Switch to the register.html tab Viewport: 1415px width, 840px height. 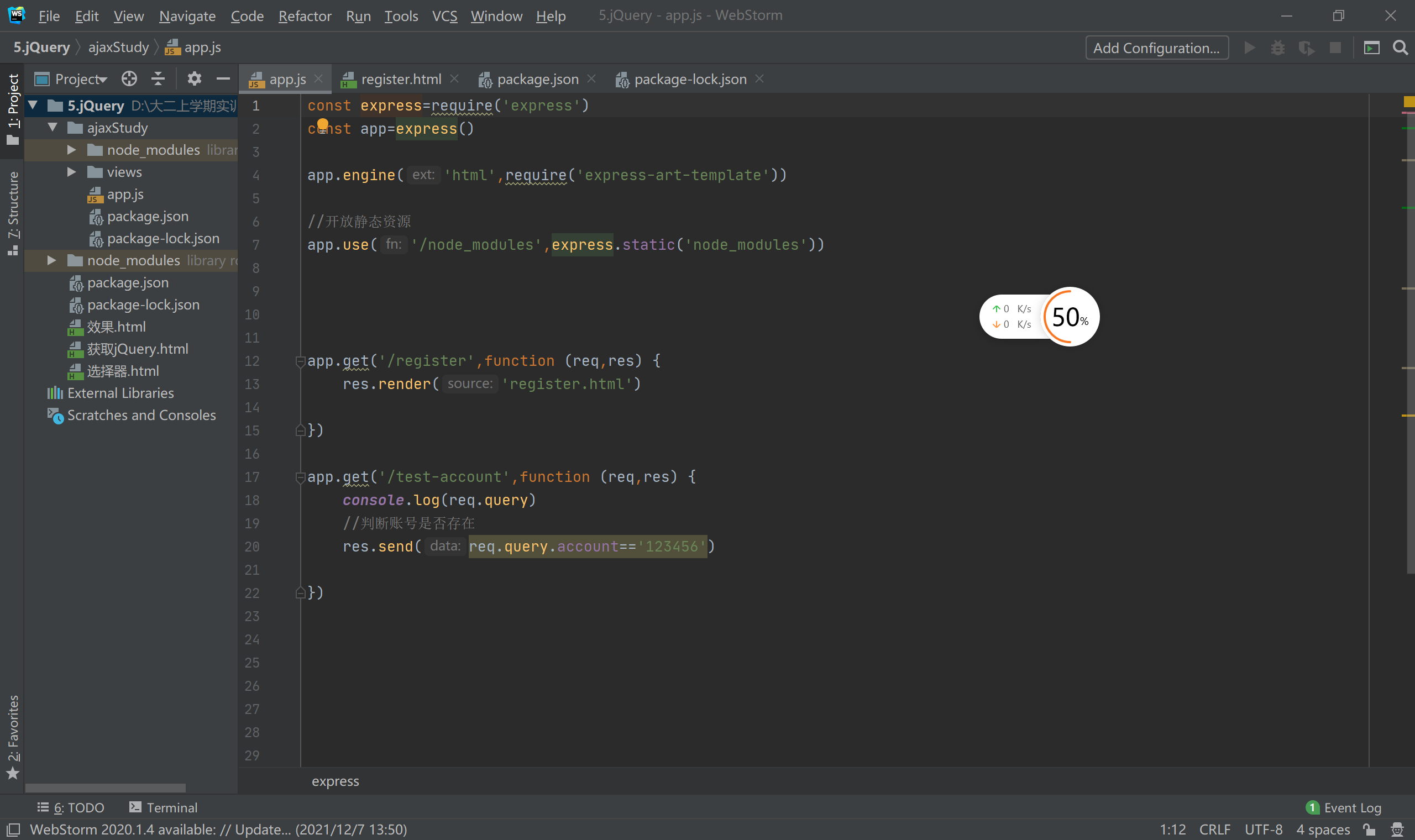pos(400,79)
